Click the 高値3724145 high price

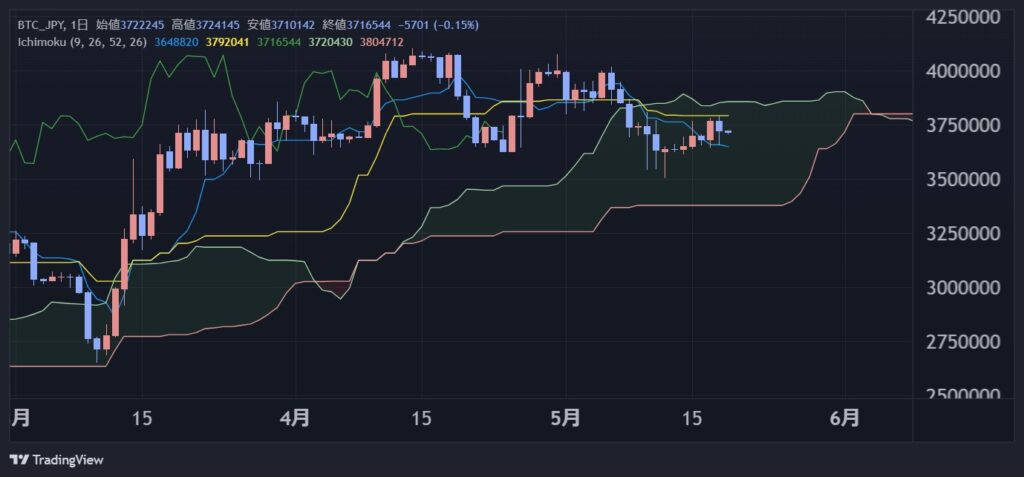click(206, 25)
